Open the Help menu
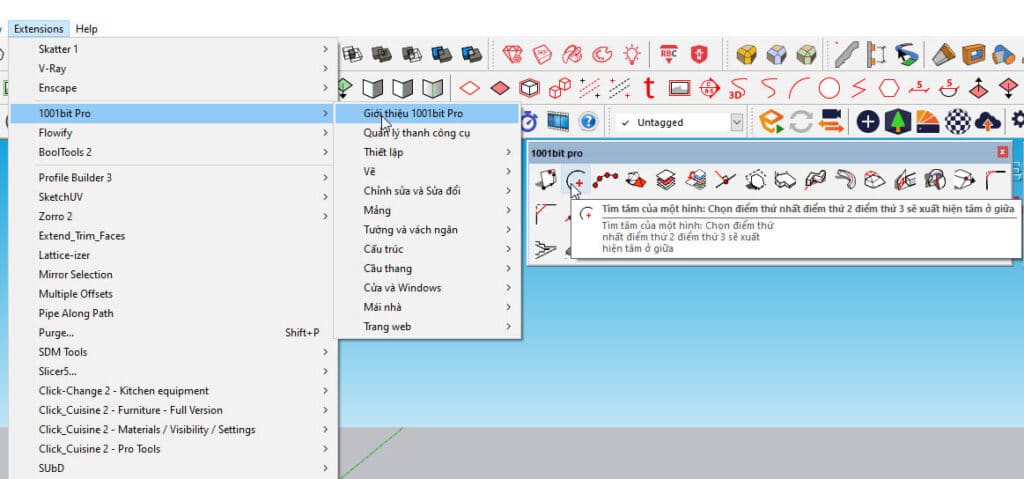Image resolution: width=1024 pixels, height=479 pixels. (87, 29)
